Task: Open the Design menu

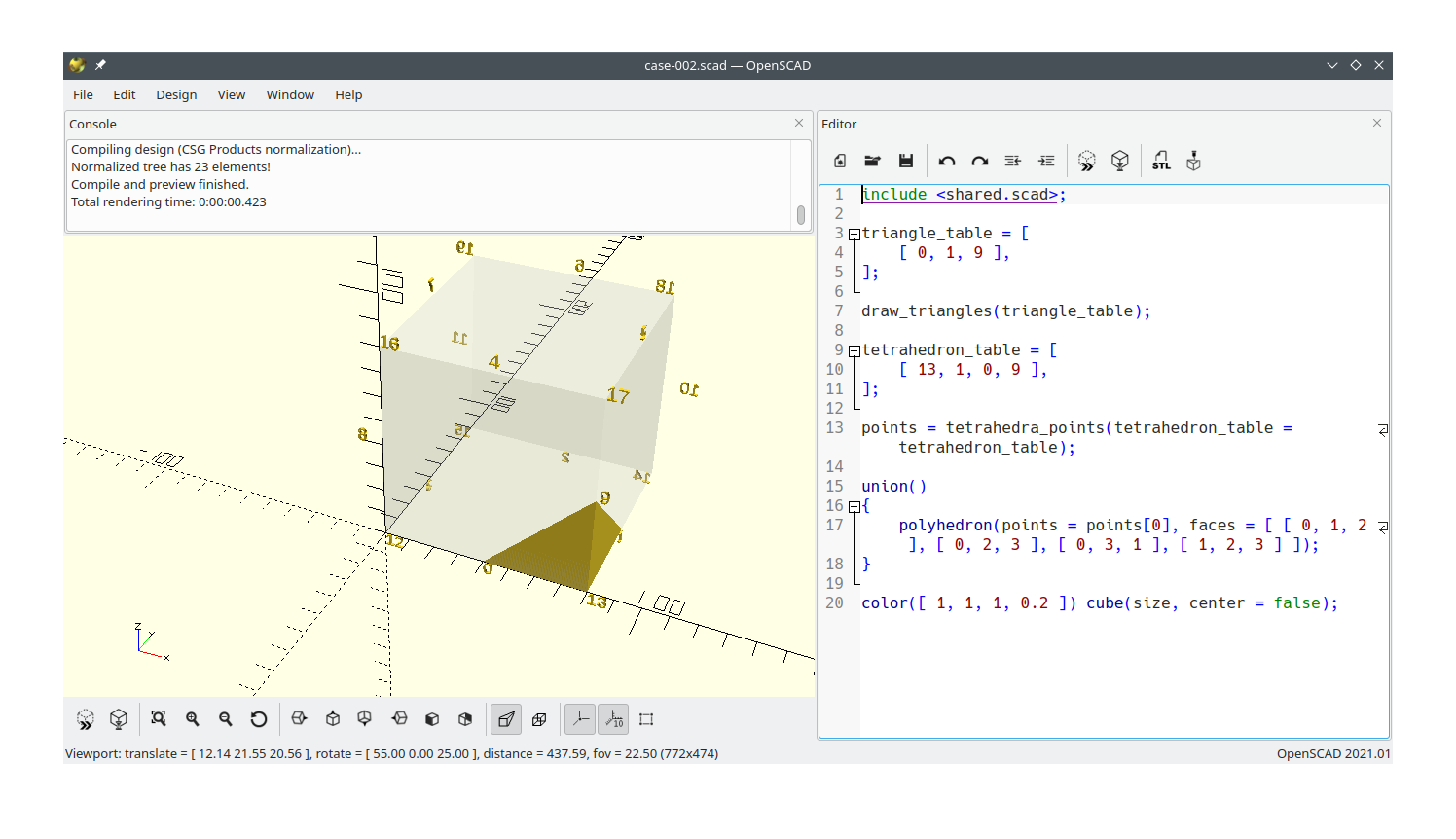Action: click(176, 94)
